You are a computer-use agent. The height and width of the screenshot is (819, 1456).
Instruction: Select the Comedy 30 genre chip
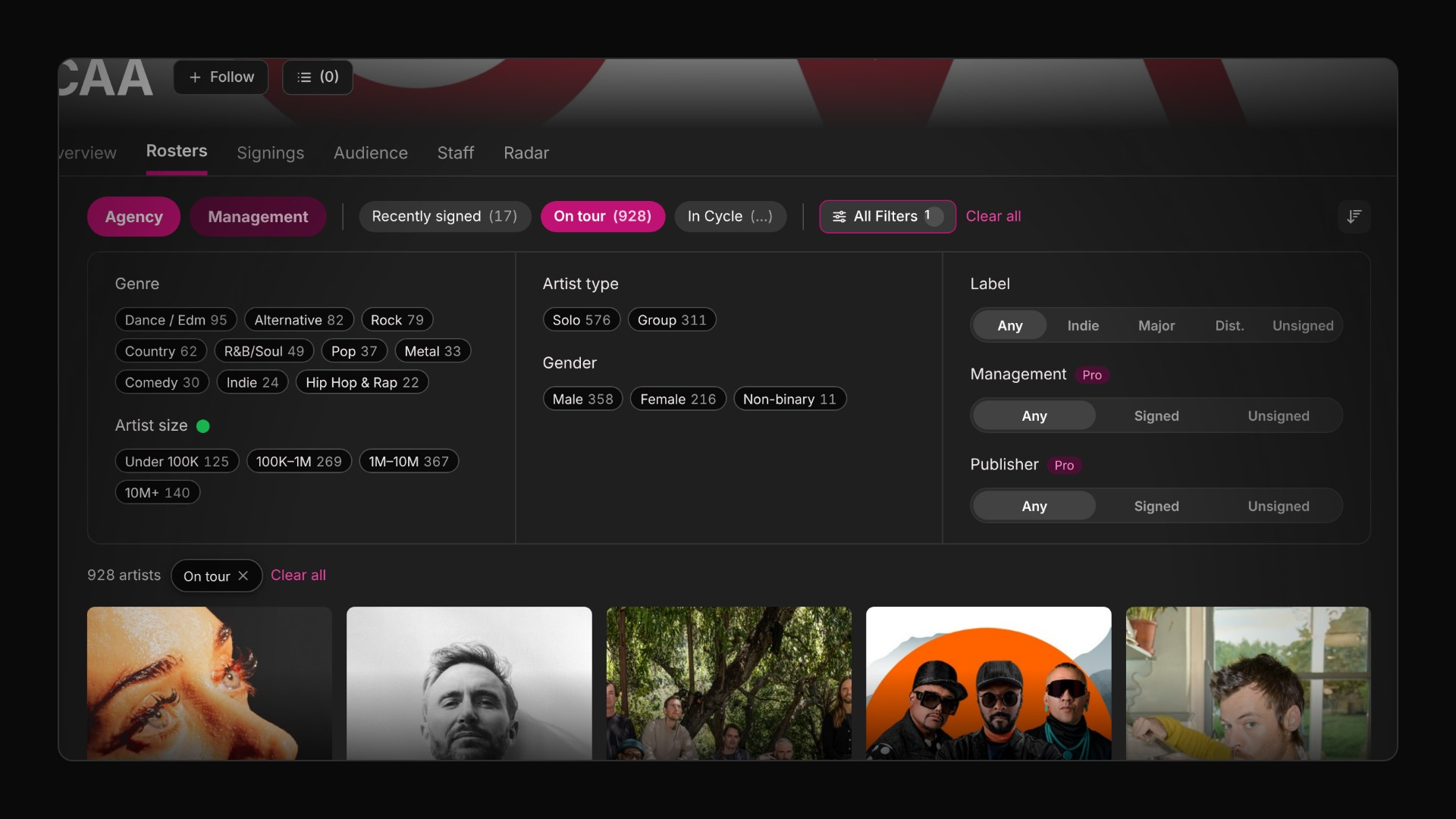pos(162,382)
